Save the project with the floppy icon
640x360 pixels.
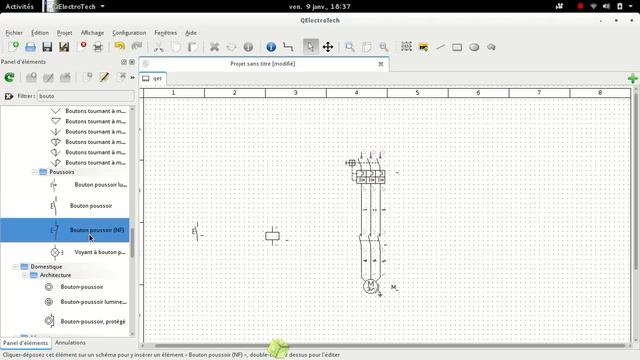[47, 47]
